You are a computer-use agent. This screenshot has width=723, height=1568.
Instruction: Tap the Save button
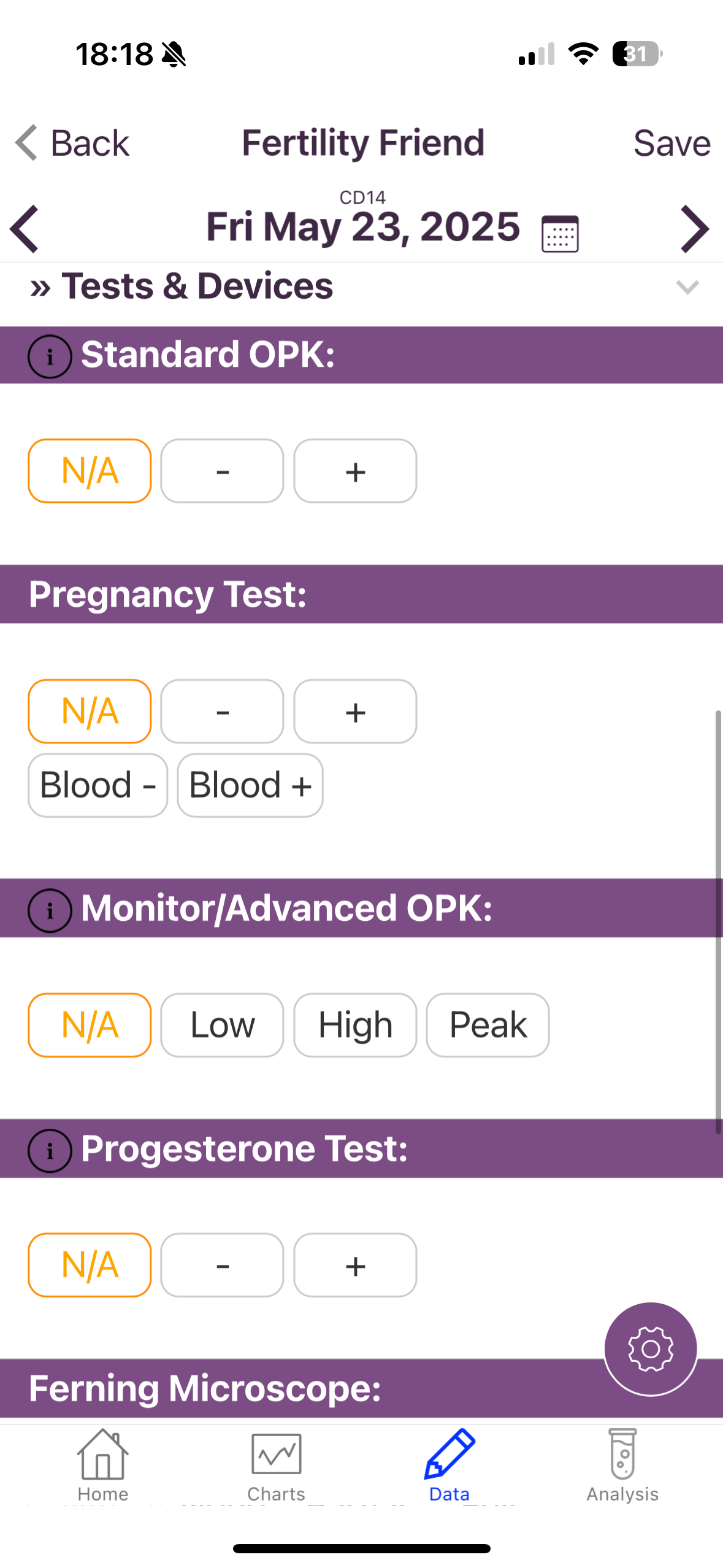[x=671, y=143]
